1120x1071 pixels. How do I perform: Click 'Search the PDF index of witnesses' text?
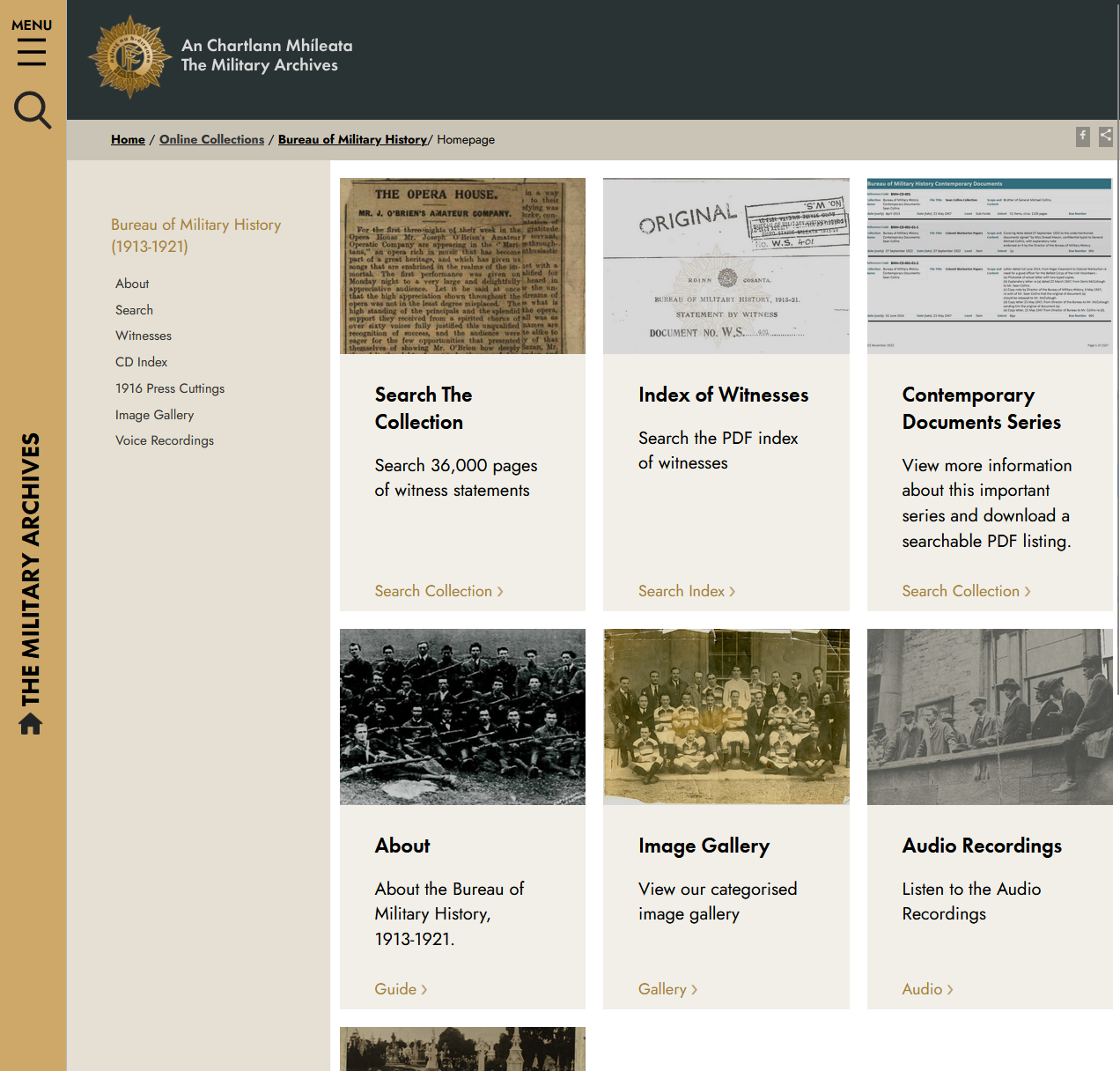tap(718, 450)
